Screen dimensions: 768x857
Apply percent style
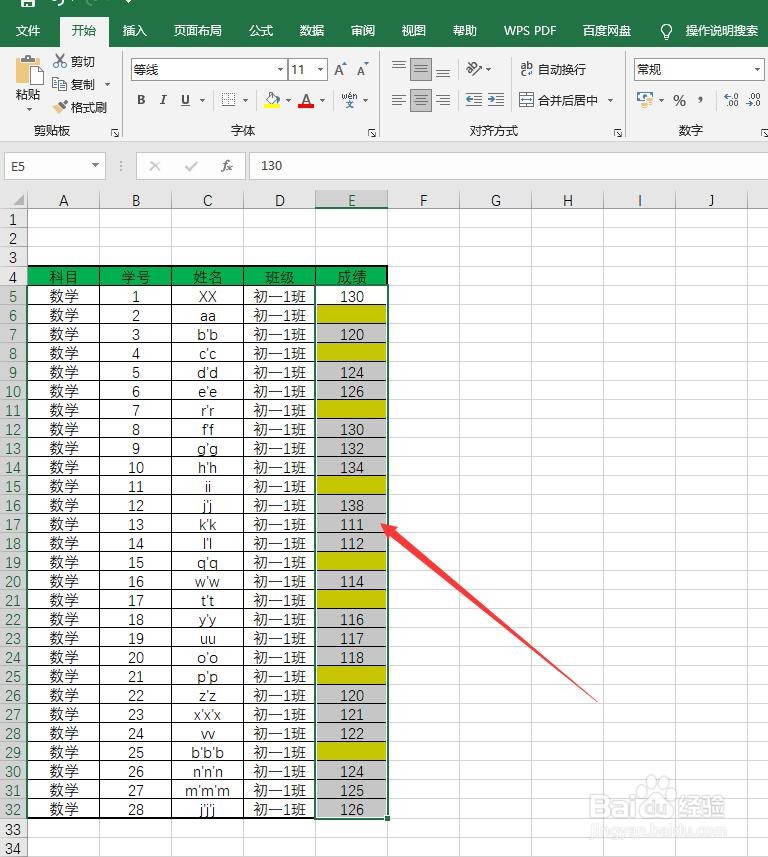679,100
